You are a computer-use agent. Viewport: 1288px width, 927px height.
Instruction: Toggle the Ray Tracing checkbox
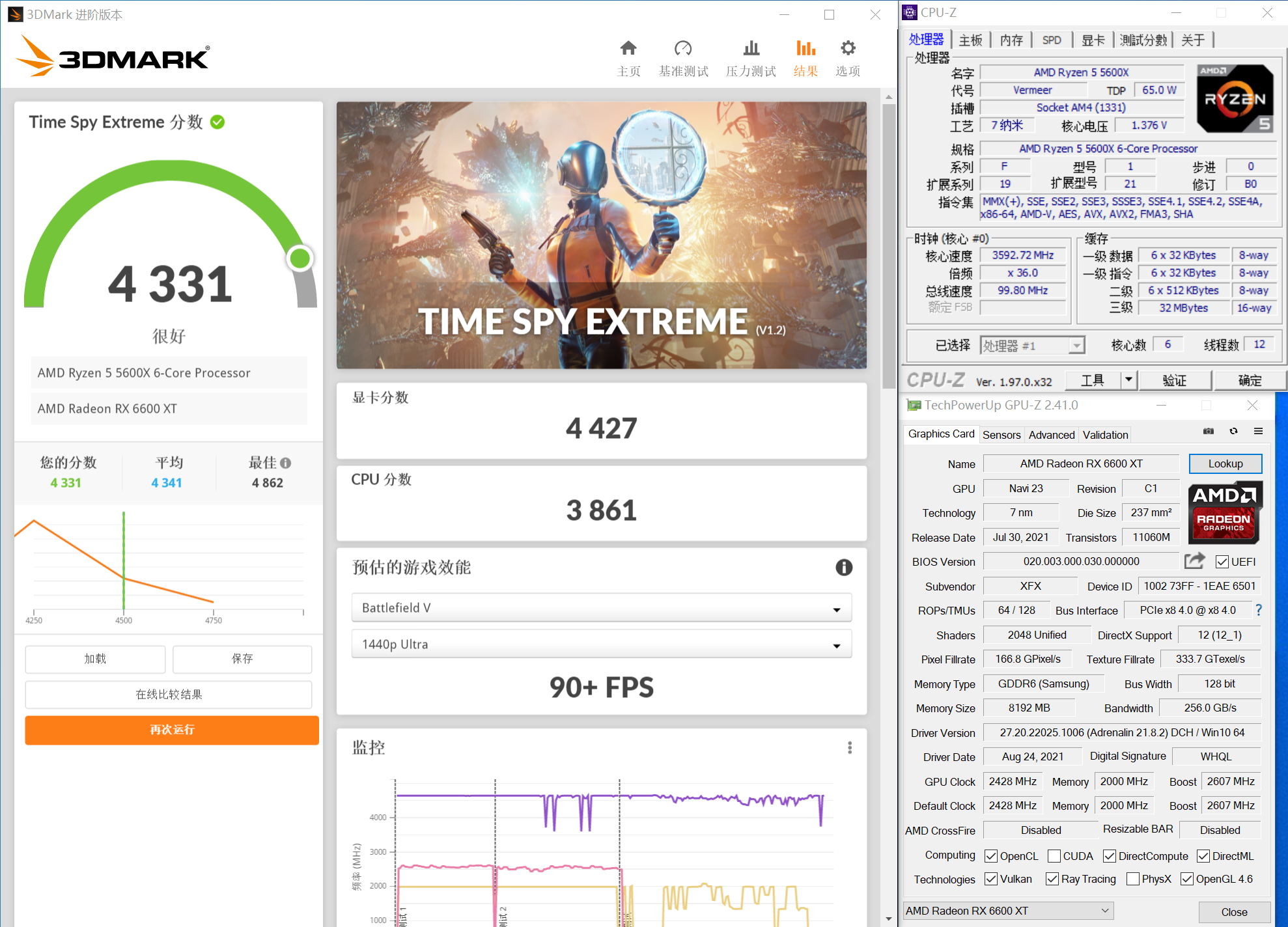[x=1052, y=879]
